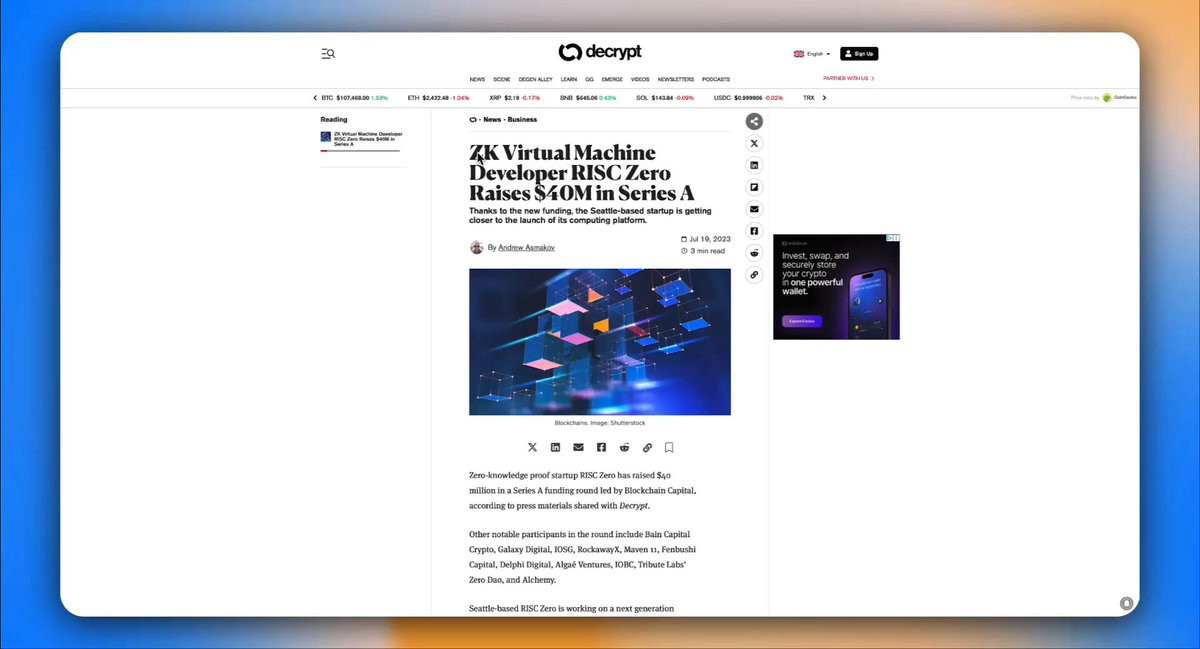Viewport: 1200px width, 649px height.
Task: Open the News breadcrumb link
Action: tap(492, 120)
